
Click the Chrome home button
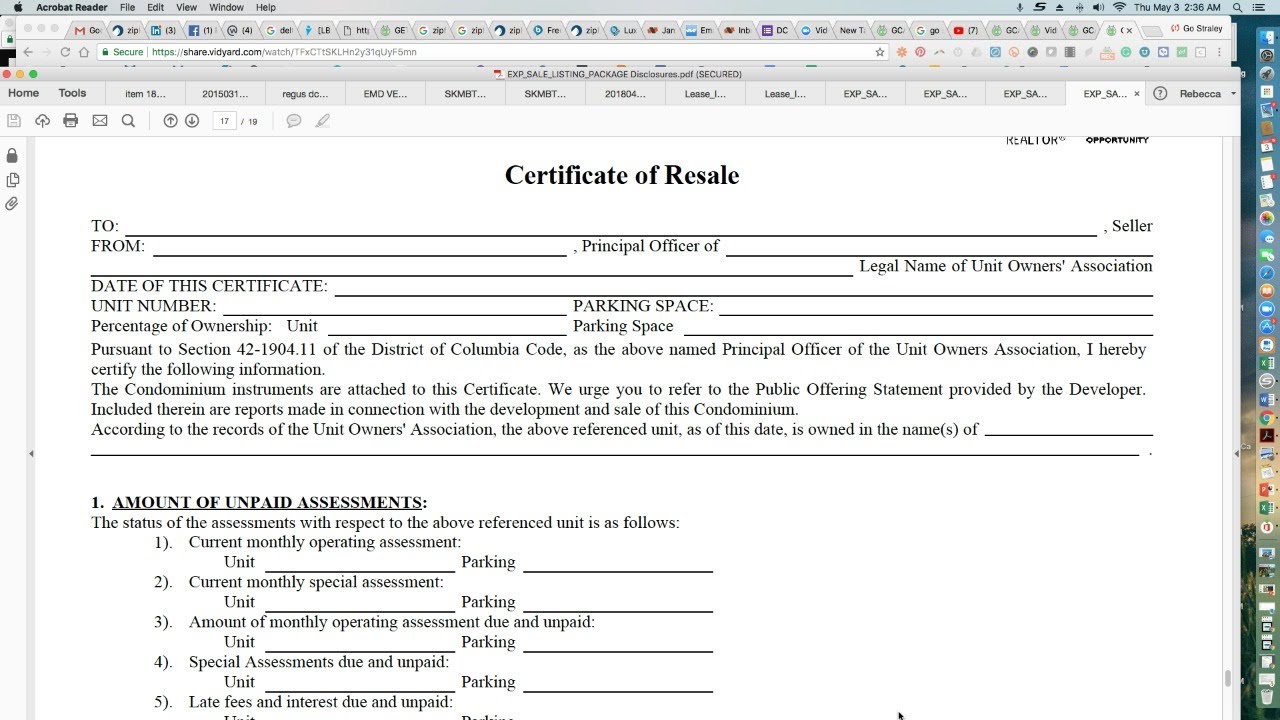tap(84, 52)
